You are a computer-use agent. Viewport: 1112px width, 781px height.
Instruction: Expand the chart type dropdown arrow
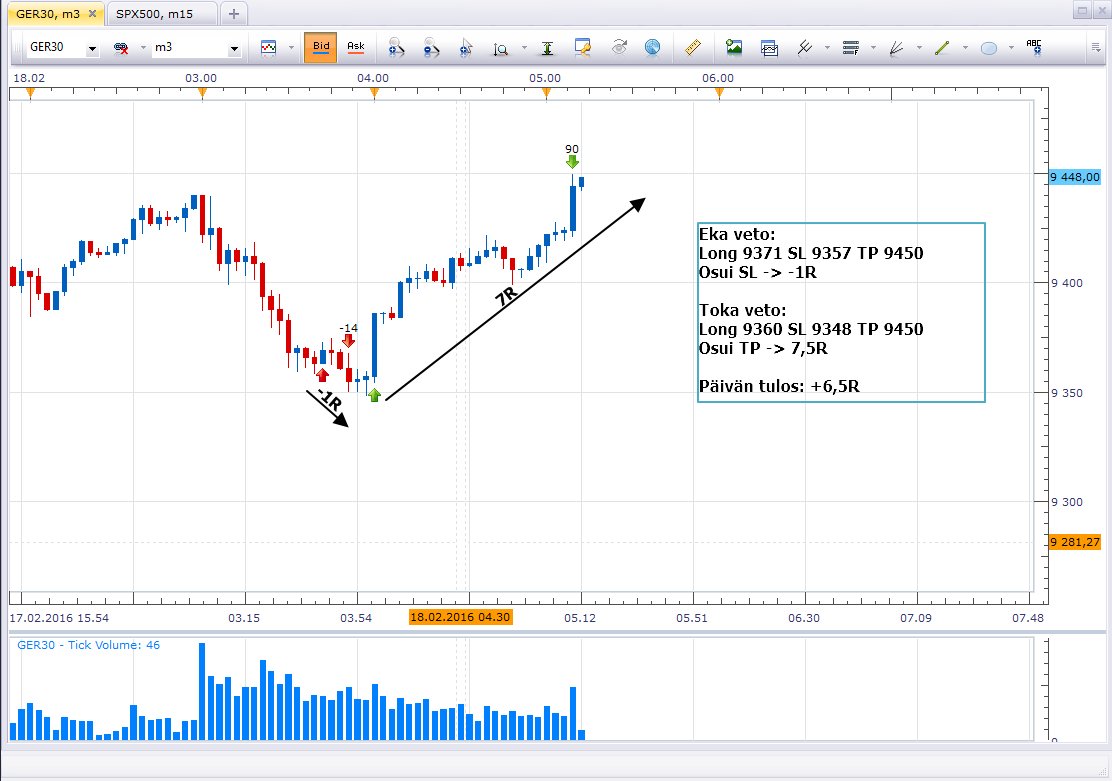290,47
